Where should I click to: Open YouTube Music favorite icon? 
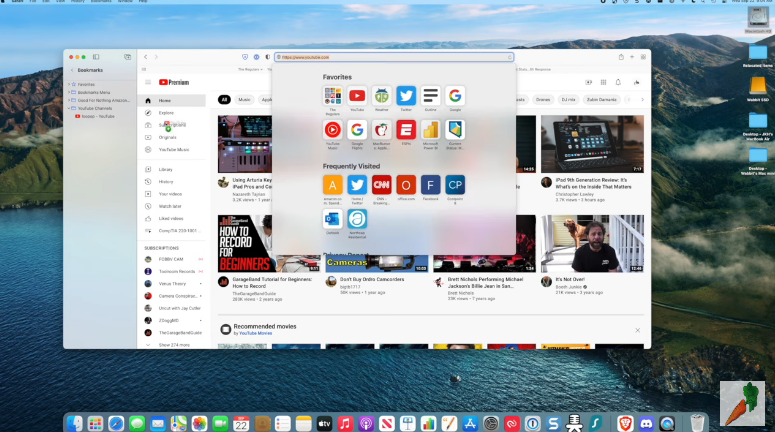(333, 130)
